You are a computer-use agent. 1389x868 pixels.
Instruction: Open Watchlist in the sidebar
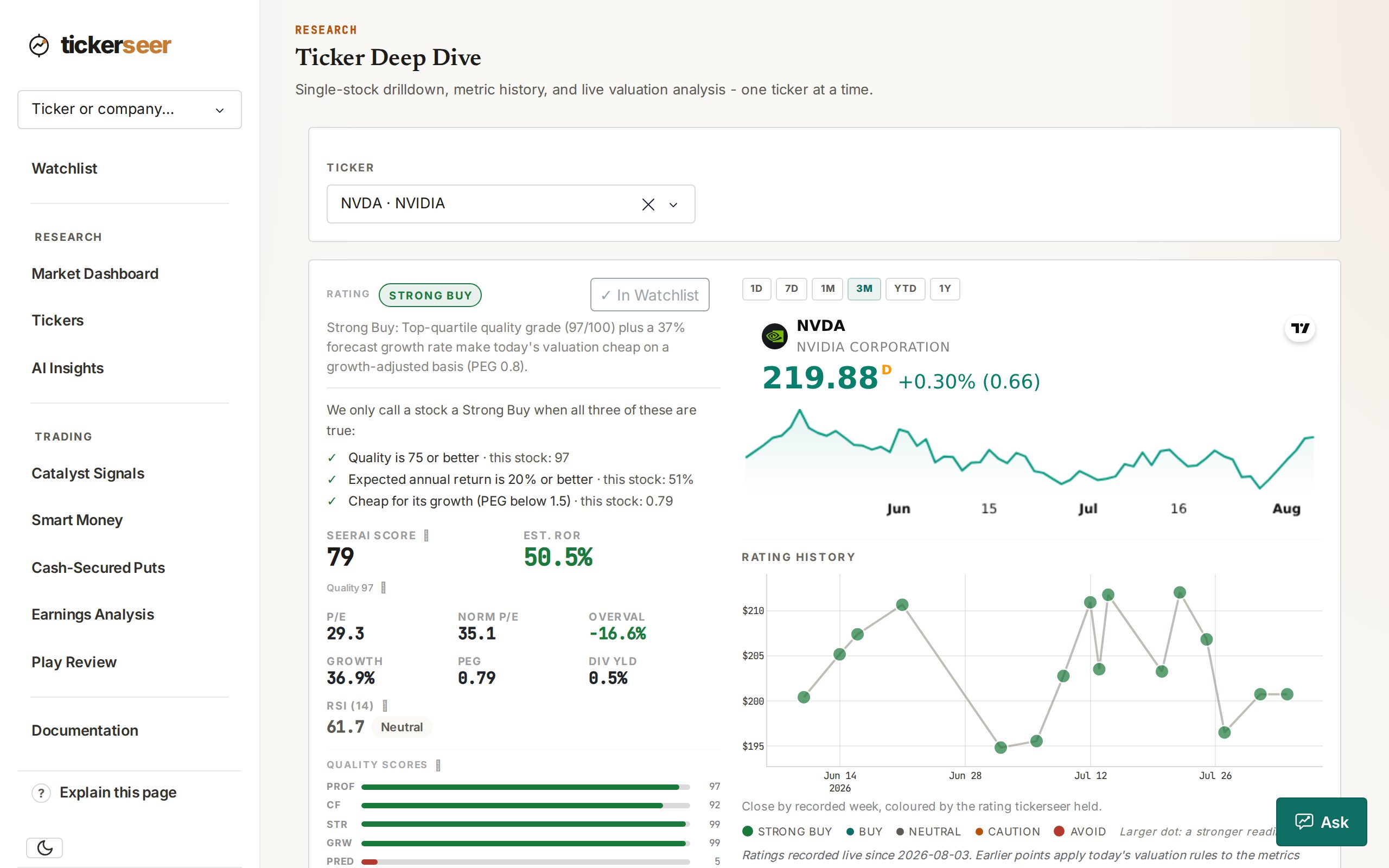click(x=64, y=169)
